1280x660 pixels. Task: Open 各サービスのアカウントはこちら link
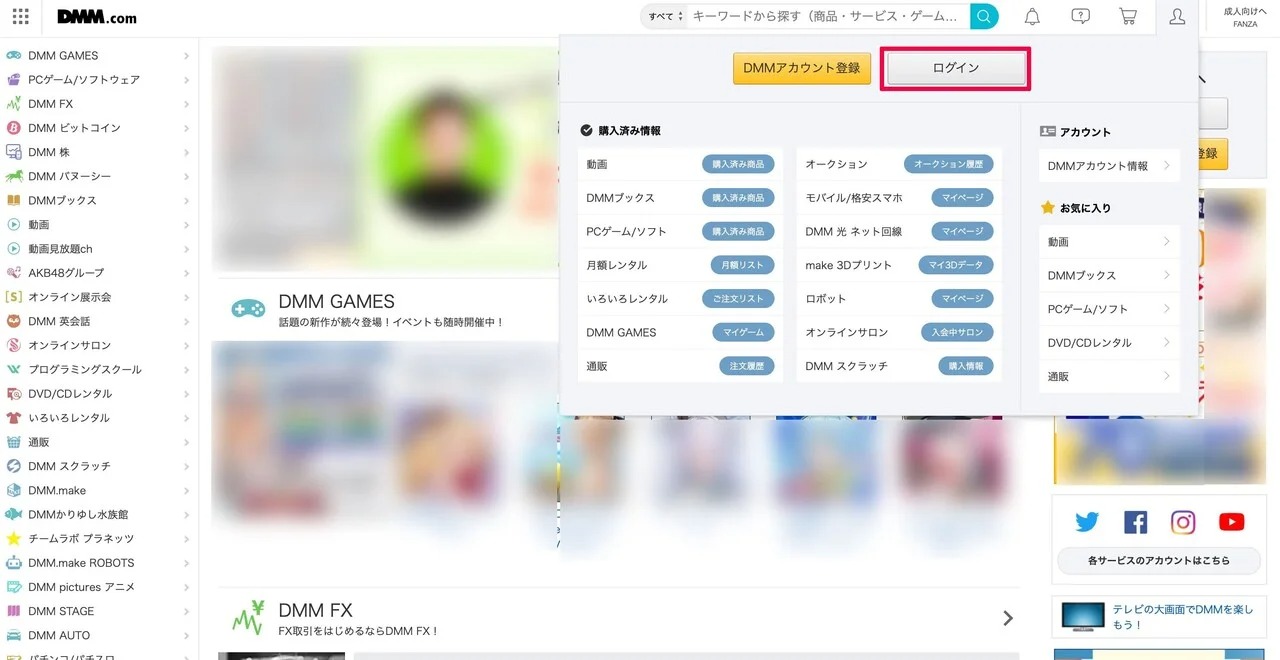coord(1159,560)
